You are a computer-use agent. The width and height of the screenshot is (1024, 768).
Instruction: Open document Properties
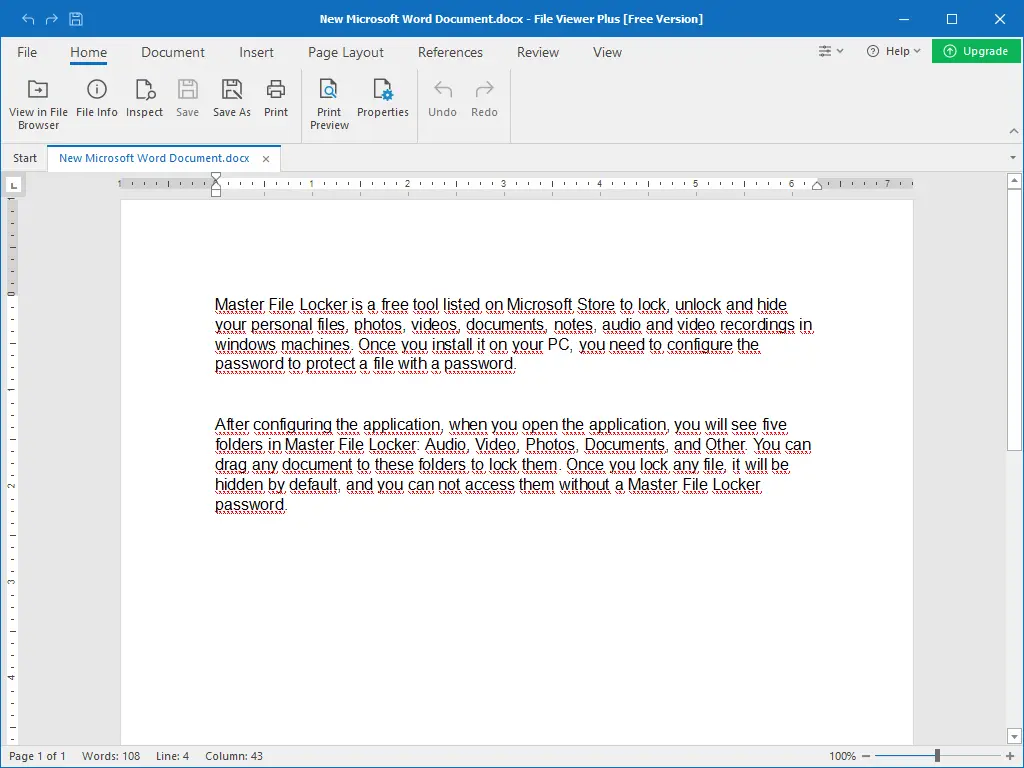383,98
